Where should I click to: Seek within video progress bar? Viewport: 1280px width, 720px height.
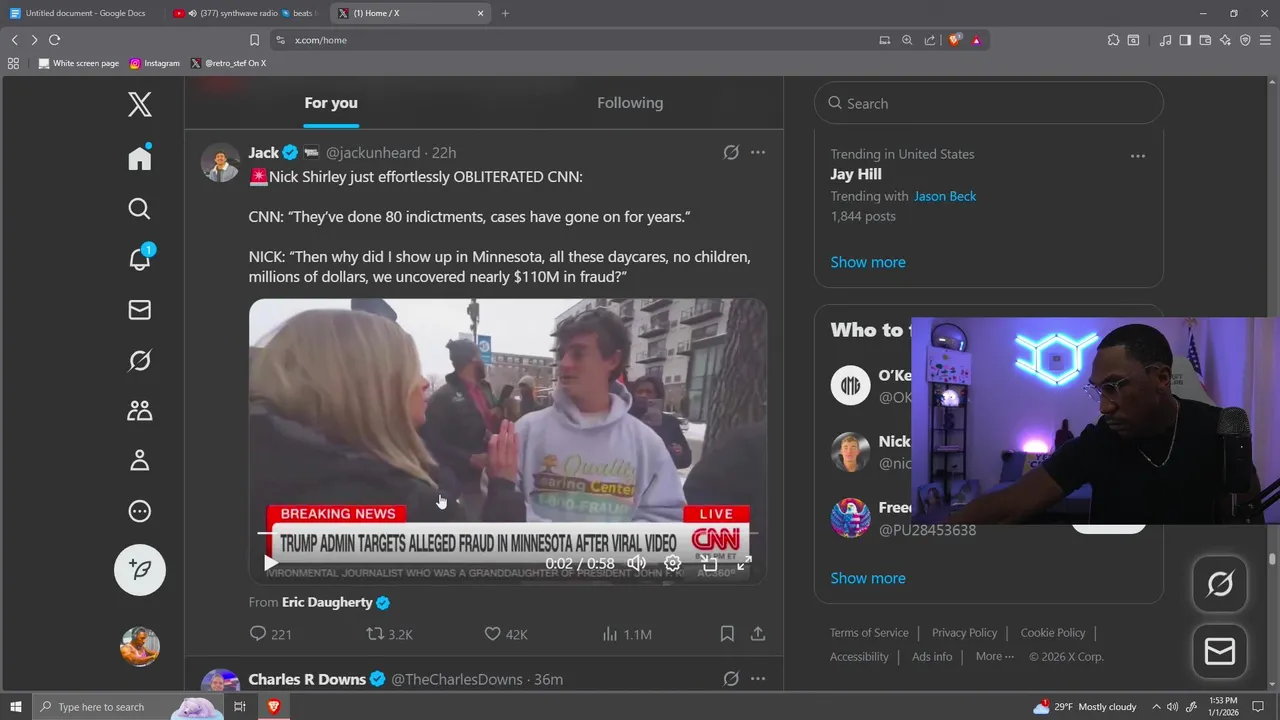pyautogui.click(x=508, y=535)
